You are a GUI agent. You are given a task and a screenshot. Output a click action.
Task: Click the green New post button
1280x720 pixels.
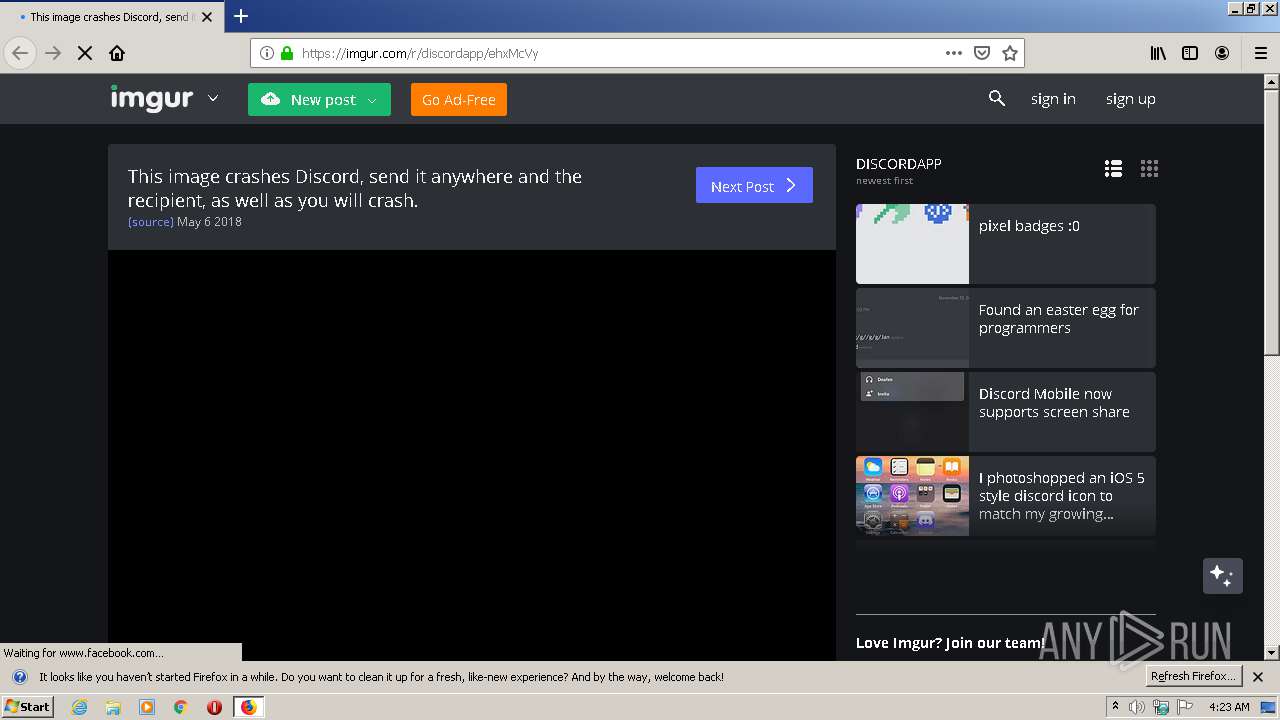319,99
